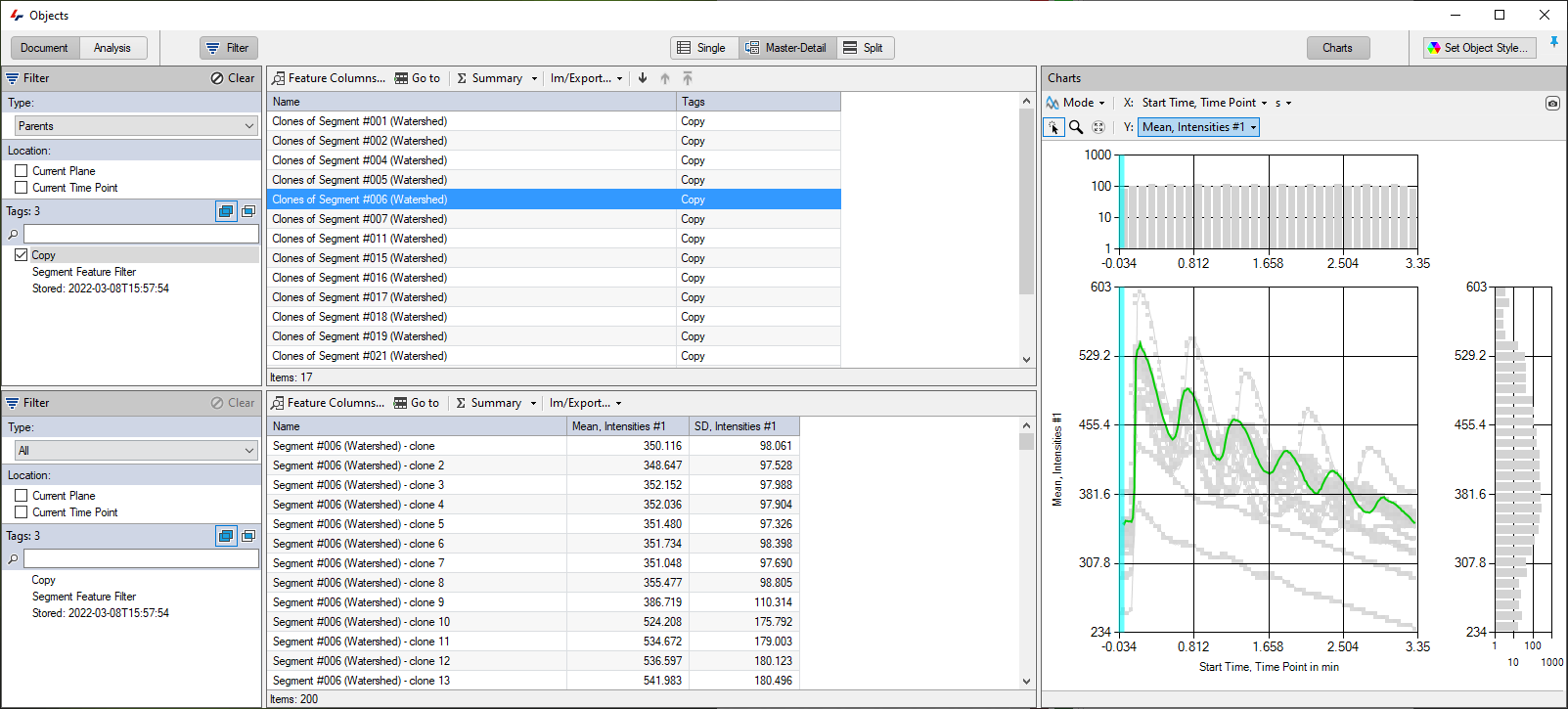Enable Current Time Point in lower filter
Screen dimensions: 1568x709
point(22,512)
